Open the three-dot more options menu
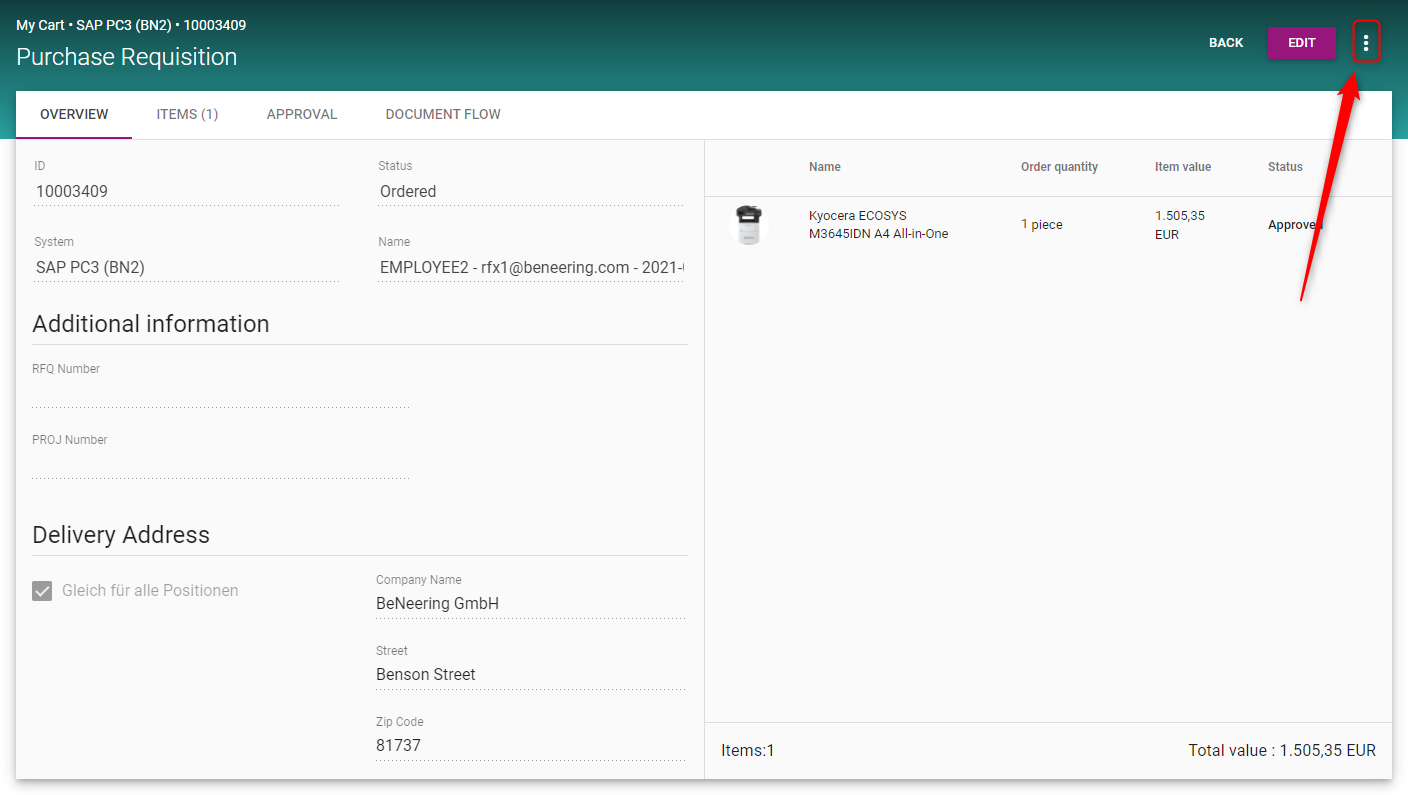Image resolution: width=1408 pixels, height=795 pixels. [x=1366, y=43]
